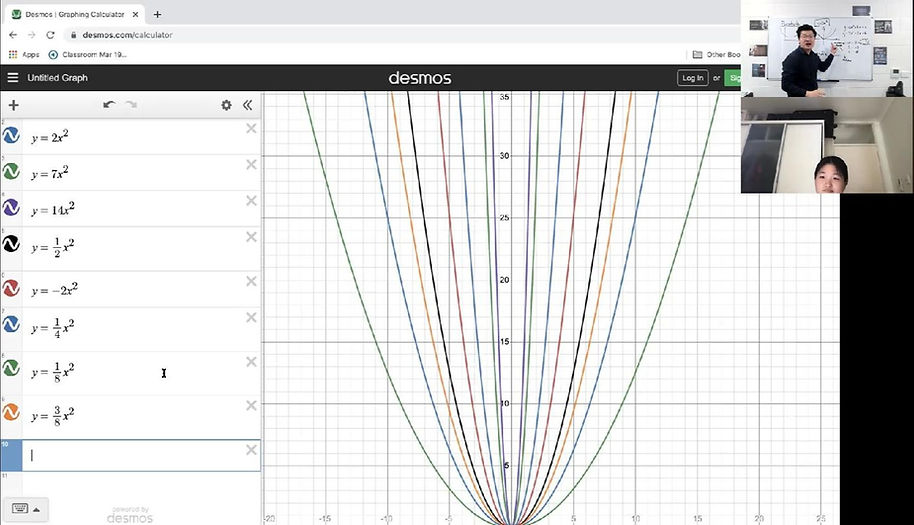Toggle the green y = ⅛x² graph
The width and height of the screenshot is (914, 525).
click(x=11, y=368)
